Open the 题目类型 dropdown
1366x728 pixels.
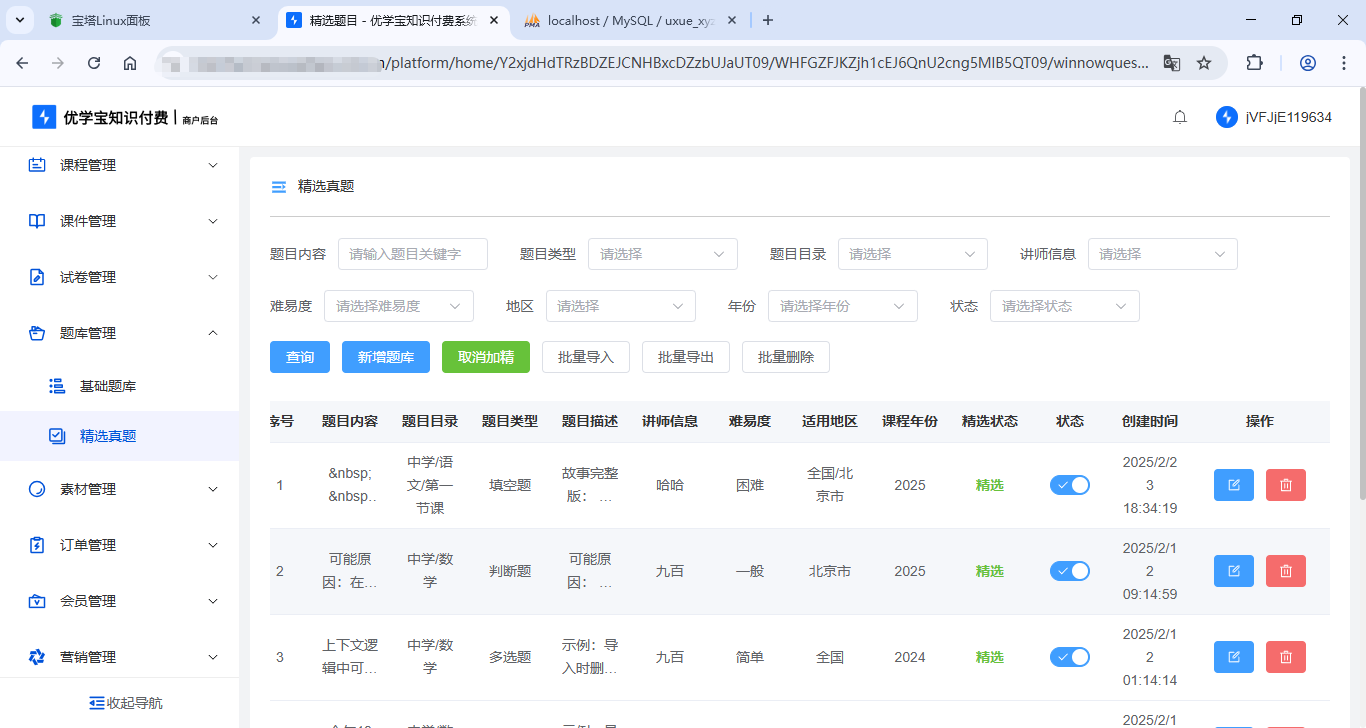(662, 254)
